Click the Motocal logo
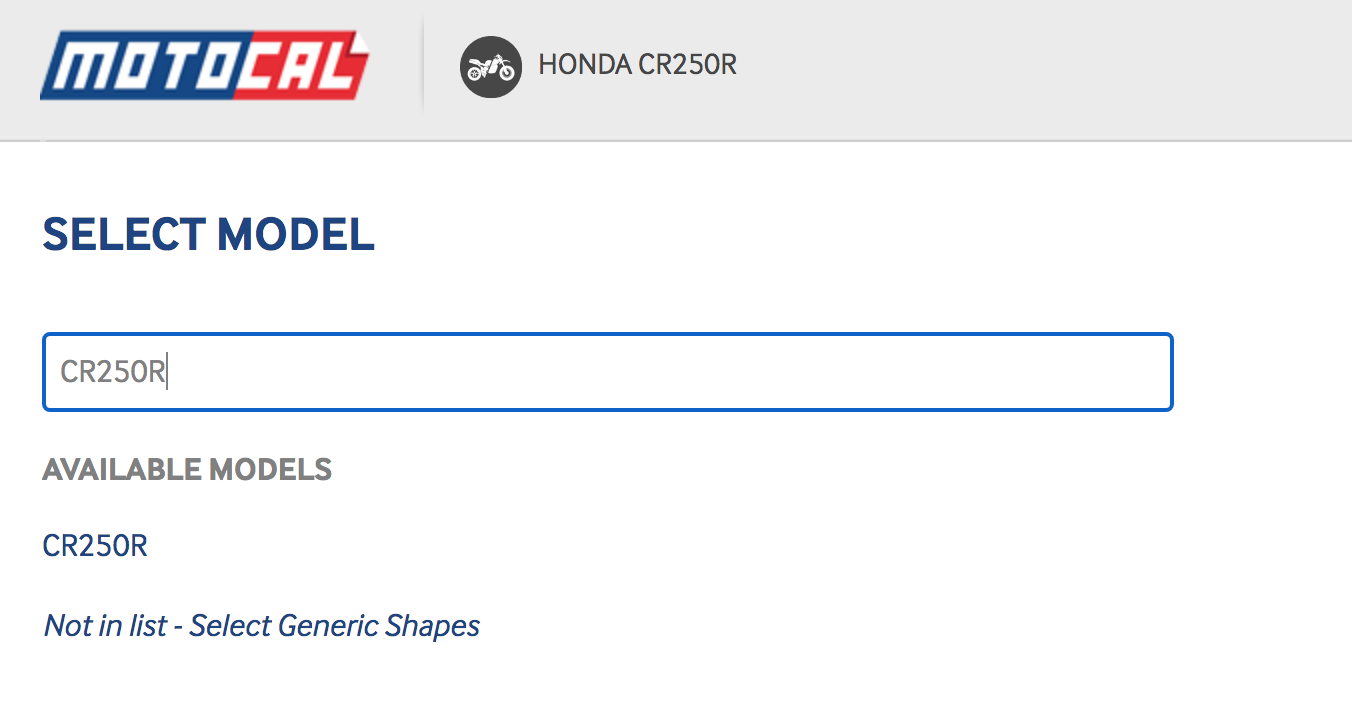Viewport: 1352px width, 728px height. (205, 66)
